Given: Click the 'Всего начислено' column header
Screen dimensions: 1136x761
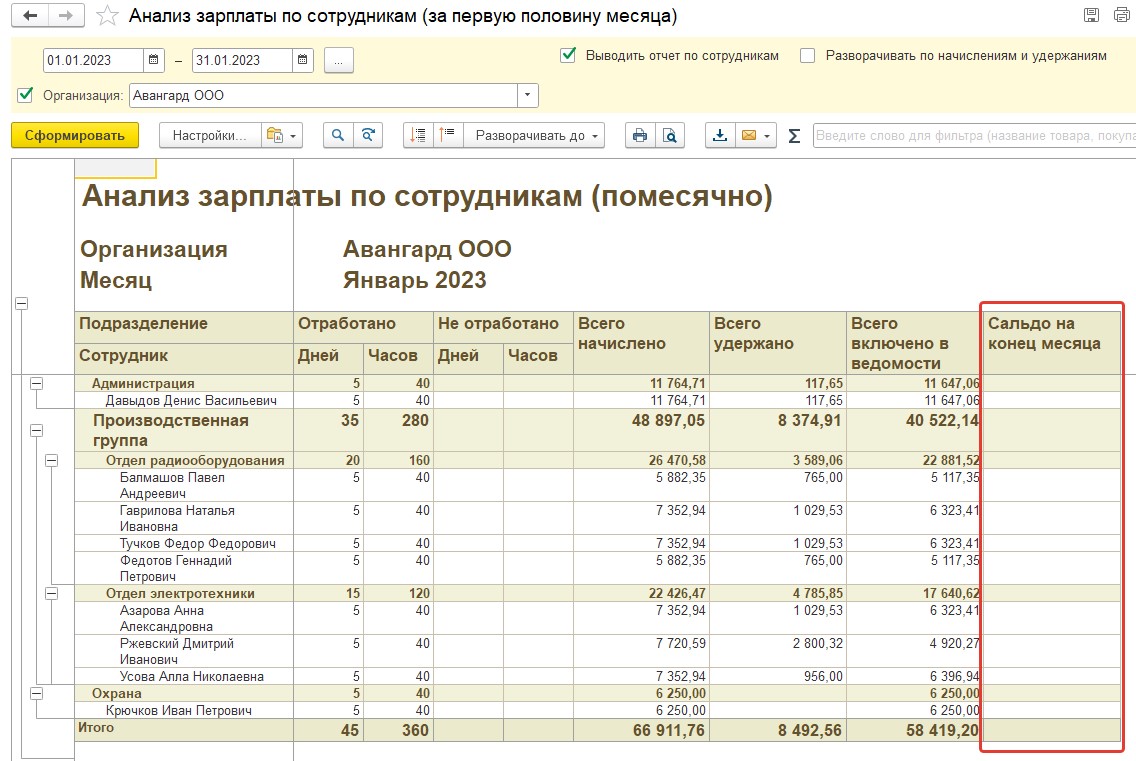Looking at the screenshot, I should [641, 343].
